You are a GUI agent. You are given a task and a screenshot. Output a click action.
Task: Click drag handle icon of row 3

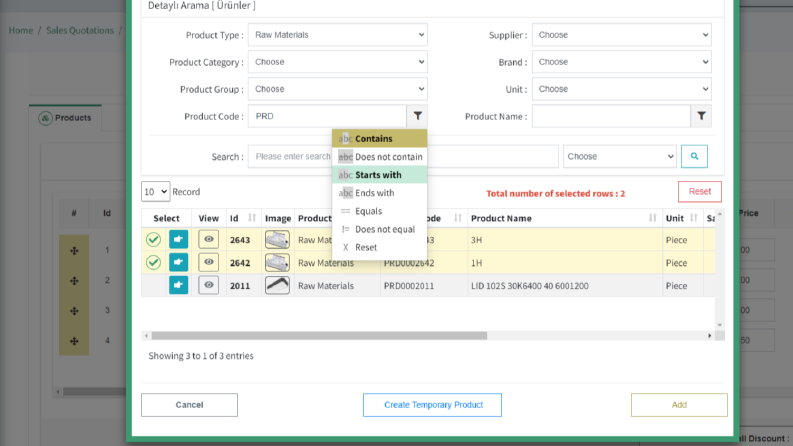[74, 311]
